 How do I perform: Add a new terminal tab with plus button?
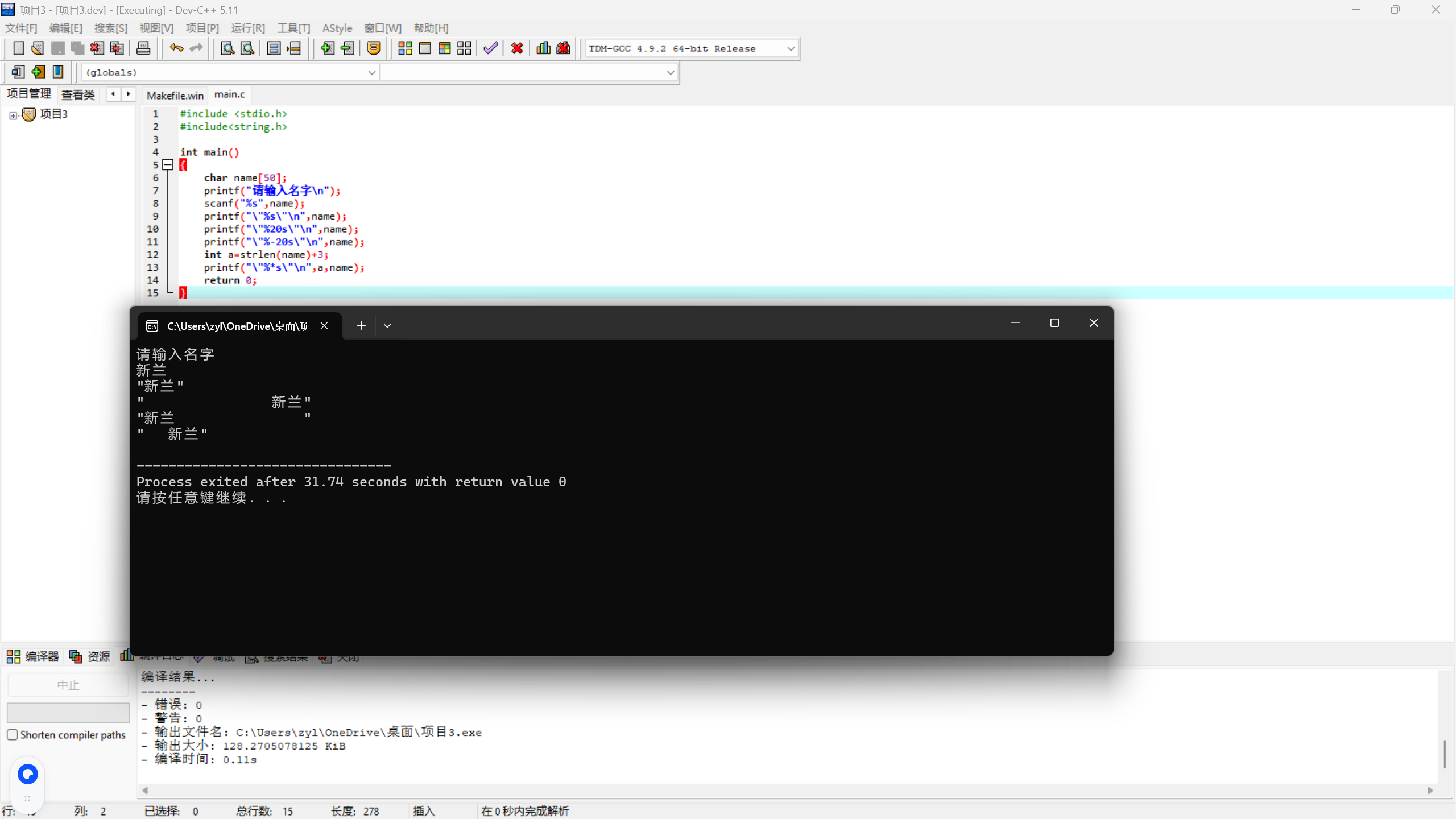coord(361,326)
